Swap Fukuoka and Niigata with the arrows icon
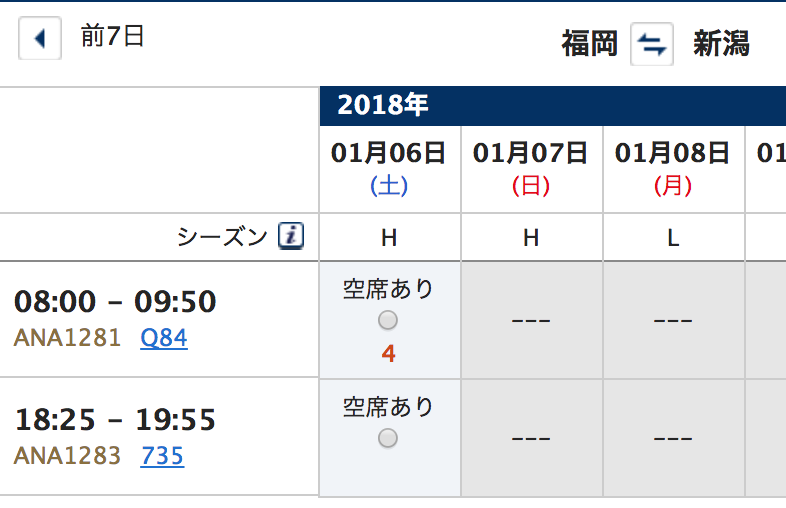786x508 pixels. pos(652,44)
